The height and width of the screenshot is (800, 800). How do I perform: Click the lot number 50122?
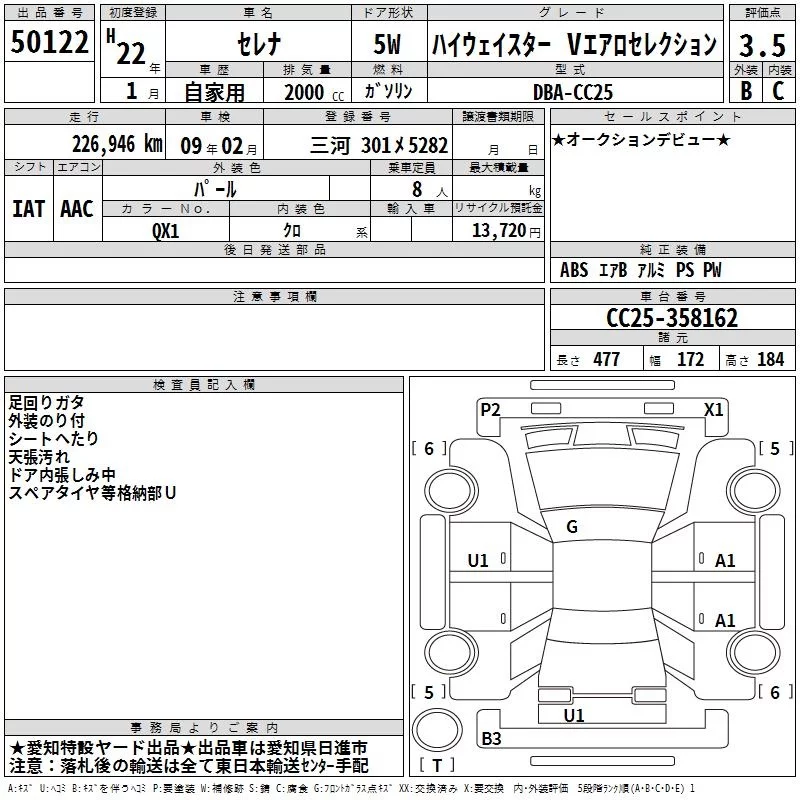(x=49, y=42)
